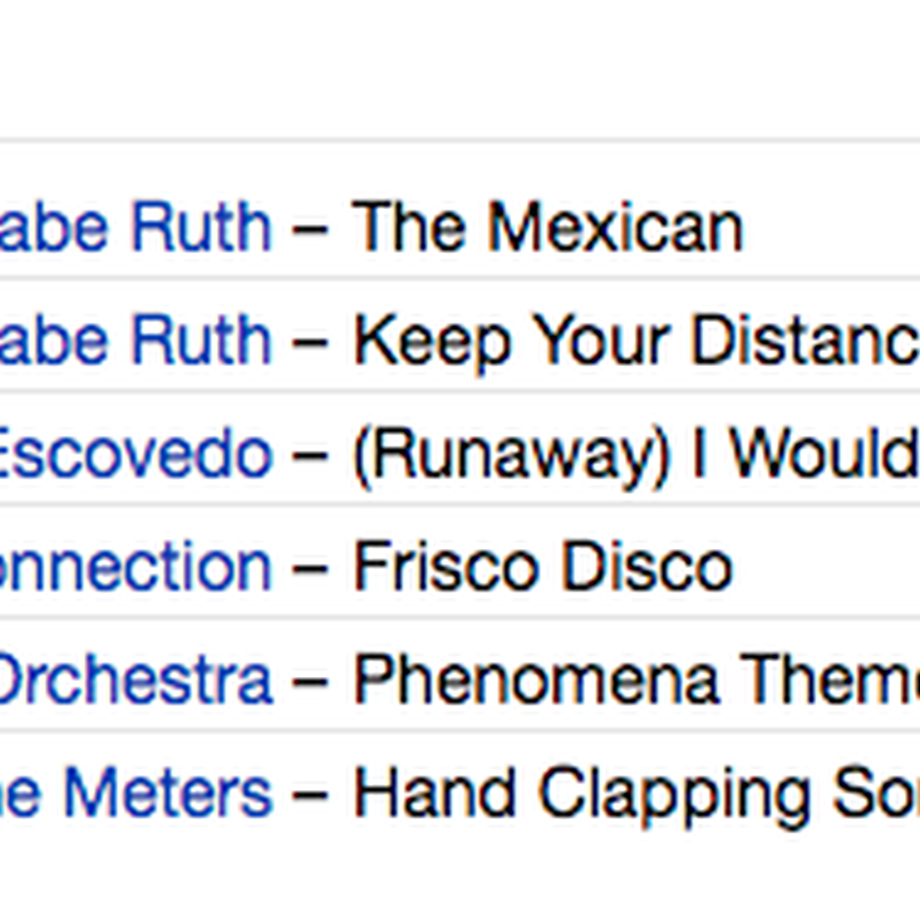Click the Phenomena Theme track title
This screenshot has width=920, height=920.
point(636,681)
